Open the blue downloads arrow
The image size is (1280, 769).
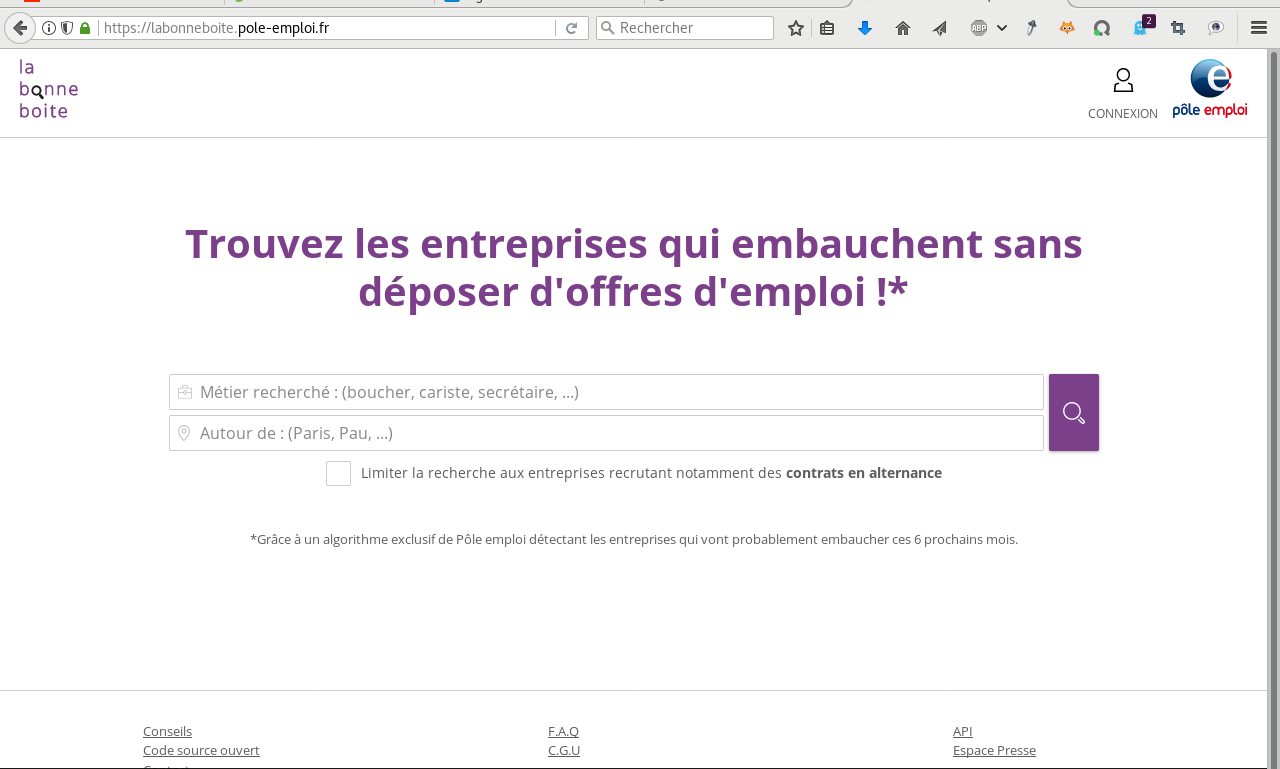coord(865,28)
